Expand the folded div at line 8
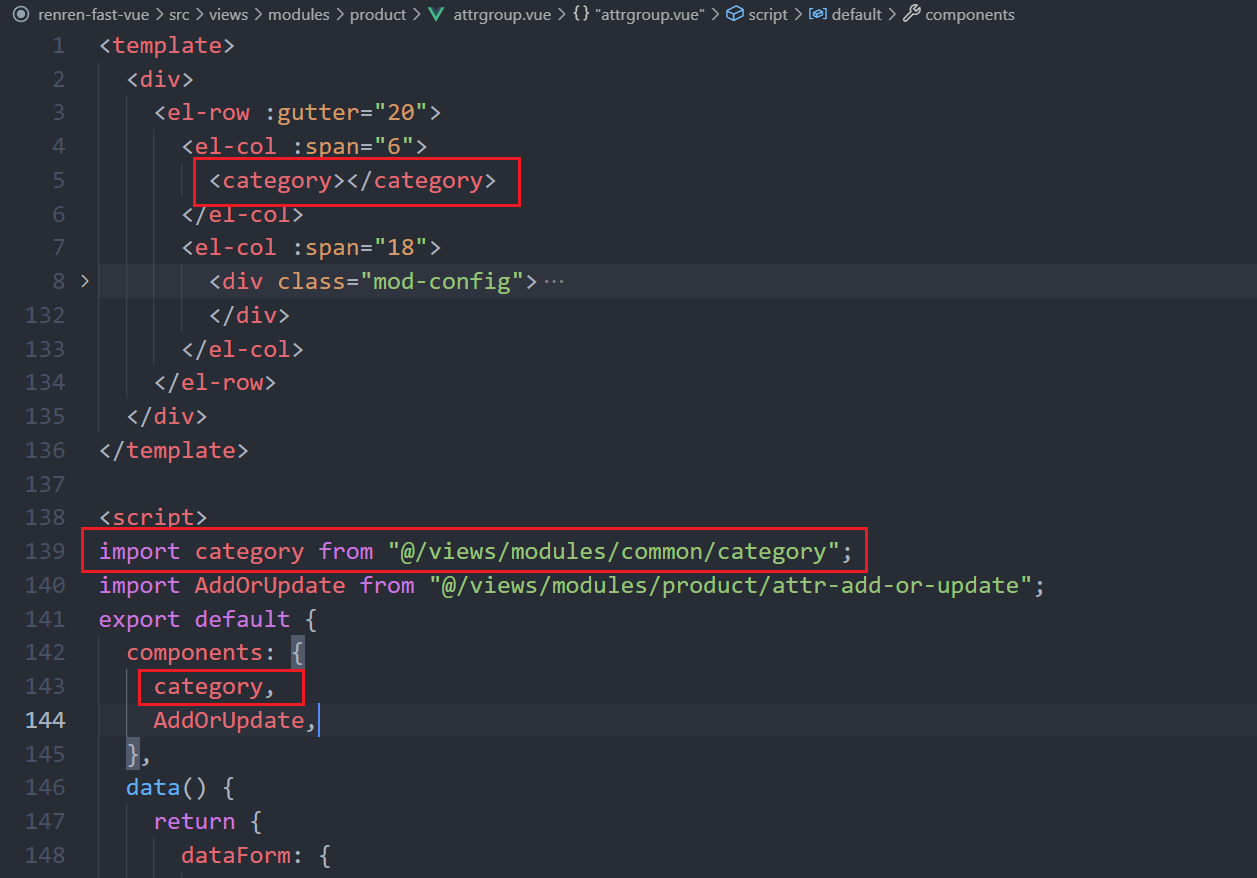Viewport: 1257px width, 878px height. coord(85,281)
